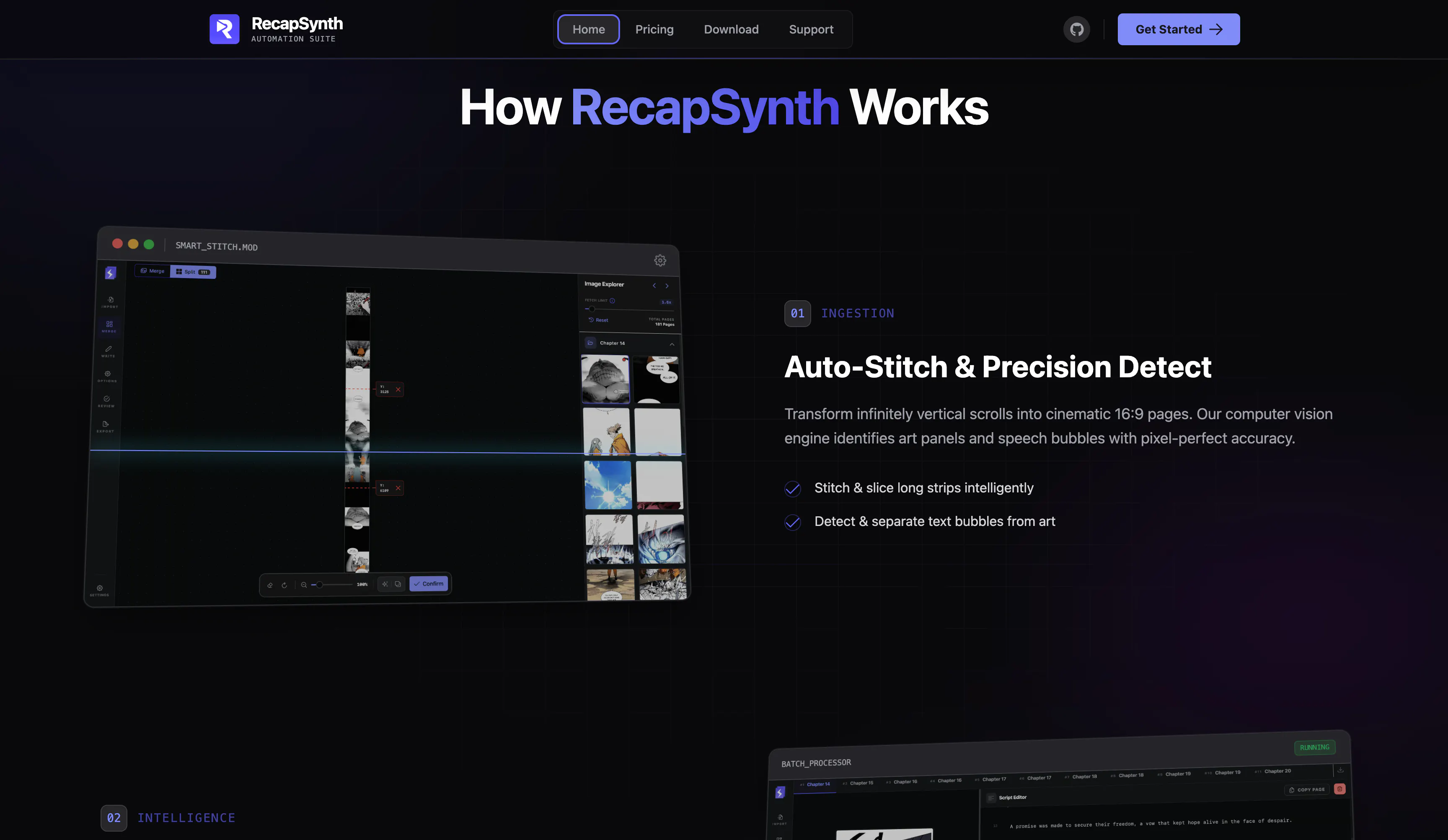Click the Script Editor lines icon
Viewport: 1448px width, 840px height.
pyautogui.click(x=990, y=798)
